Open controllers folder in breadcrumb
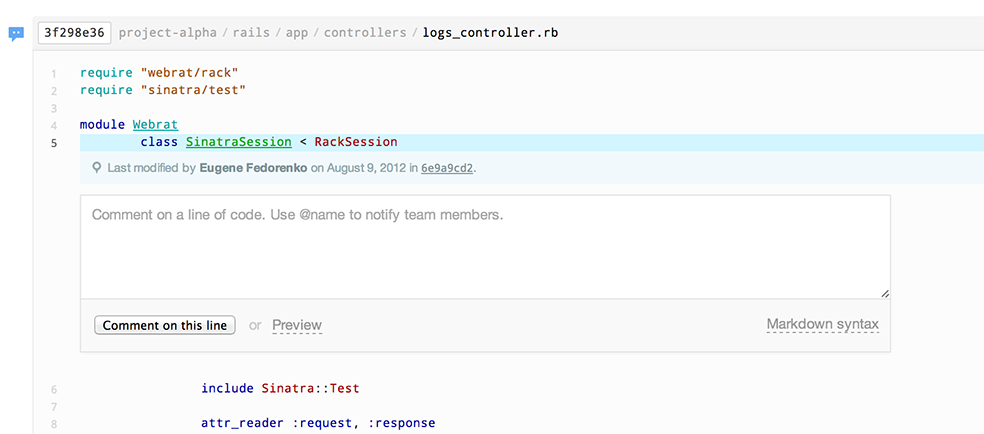This screenshot has width=984, height=434. click(365, 33)
